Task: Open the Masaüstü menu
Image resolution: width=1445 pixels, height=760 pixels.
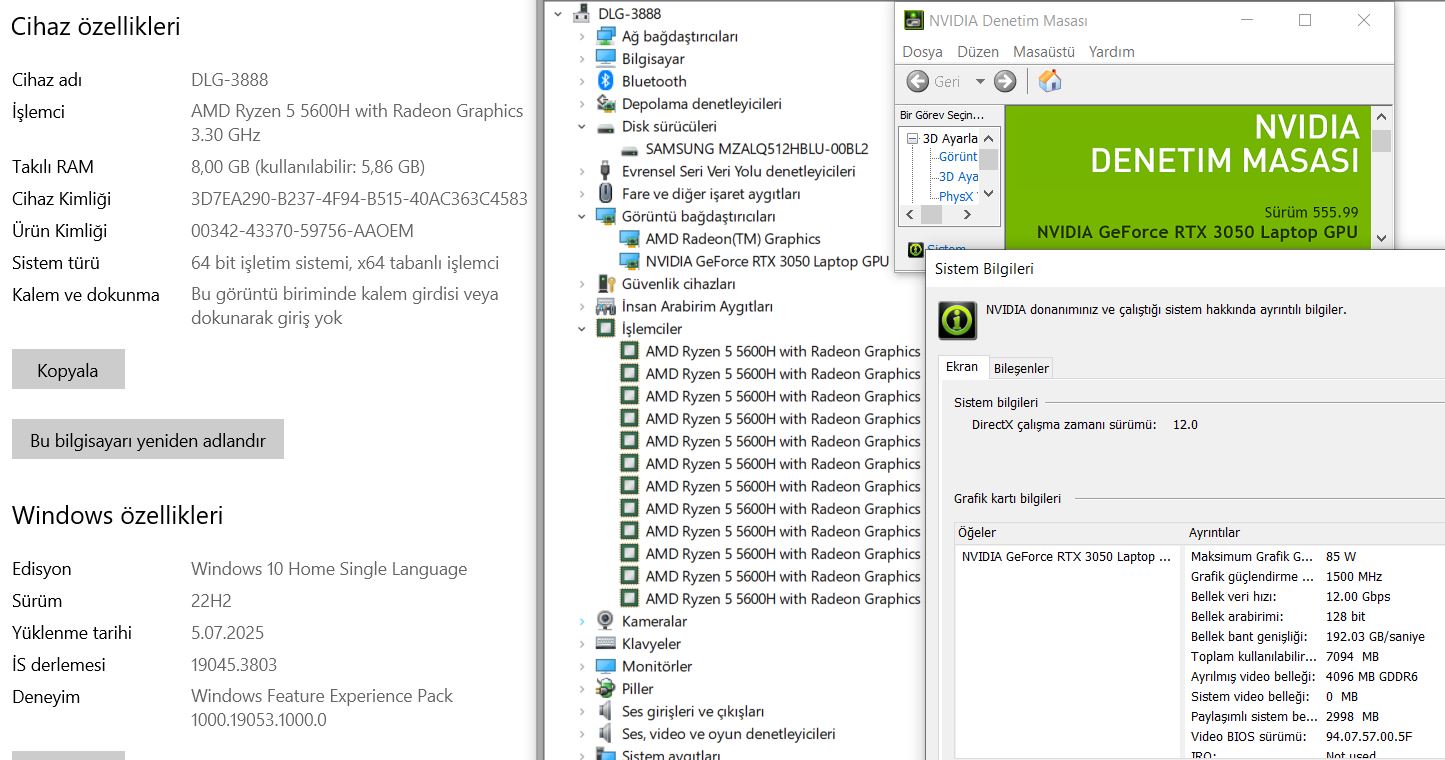Action: pos(1043,52)
